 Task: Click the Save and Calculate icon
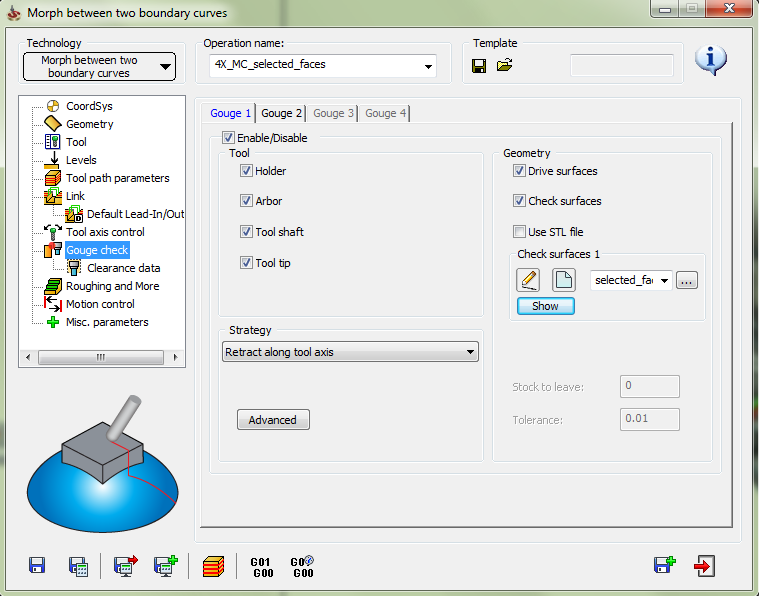click(78, 566)
